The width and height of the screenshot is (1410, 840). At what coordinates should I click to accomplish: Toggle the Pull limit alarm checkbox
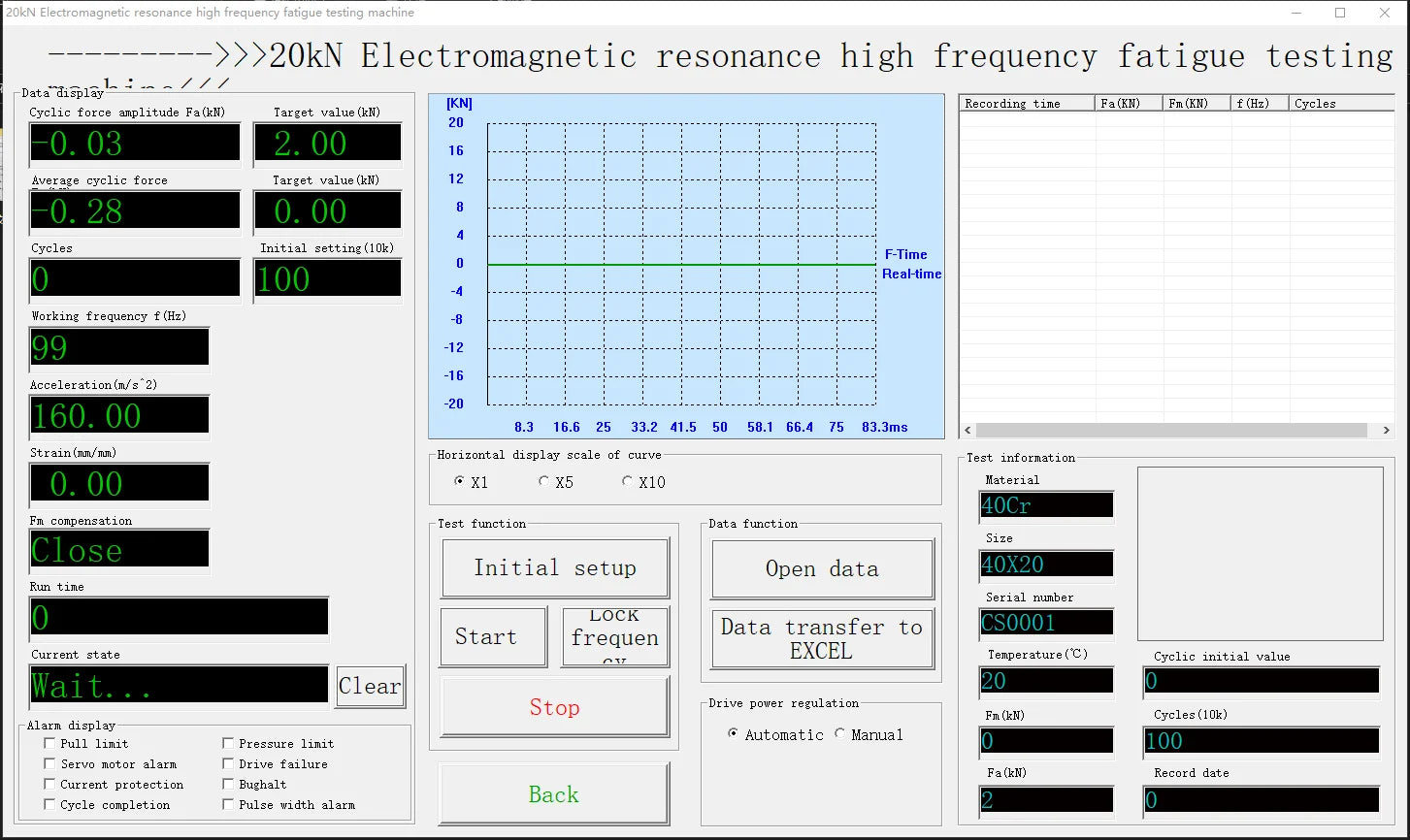point(49,744)
